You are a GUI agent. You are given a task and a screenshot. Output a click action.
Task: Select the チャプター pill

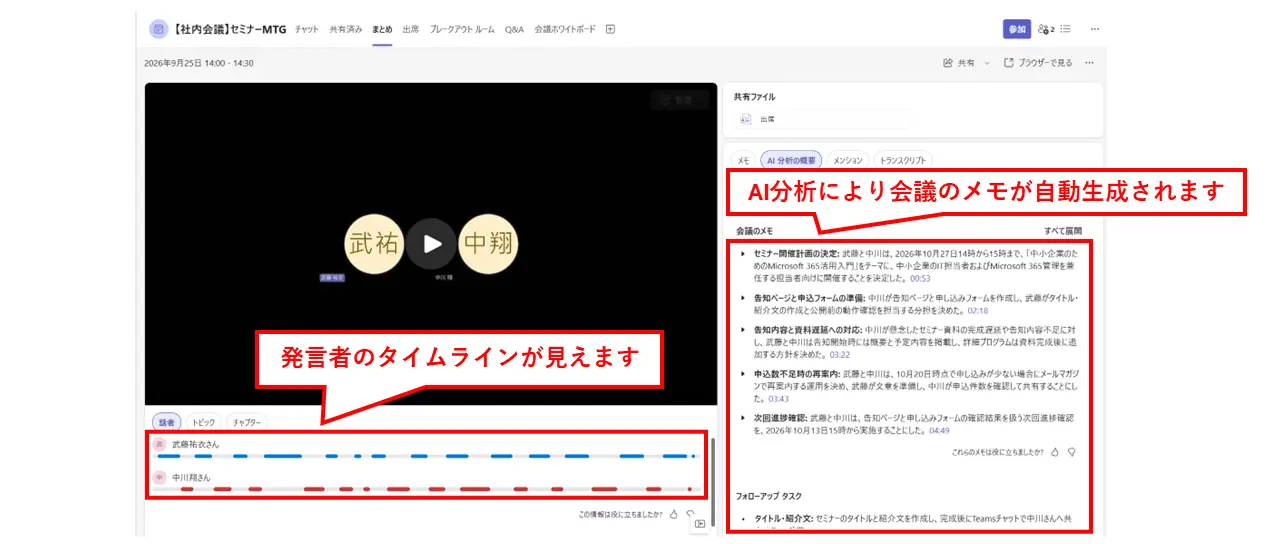point(246,422)
